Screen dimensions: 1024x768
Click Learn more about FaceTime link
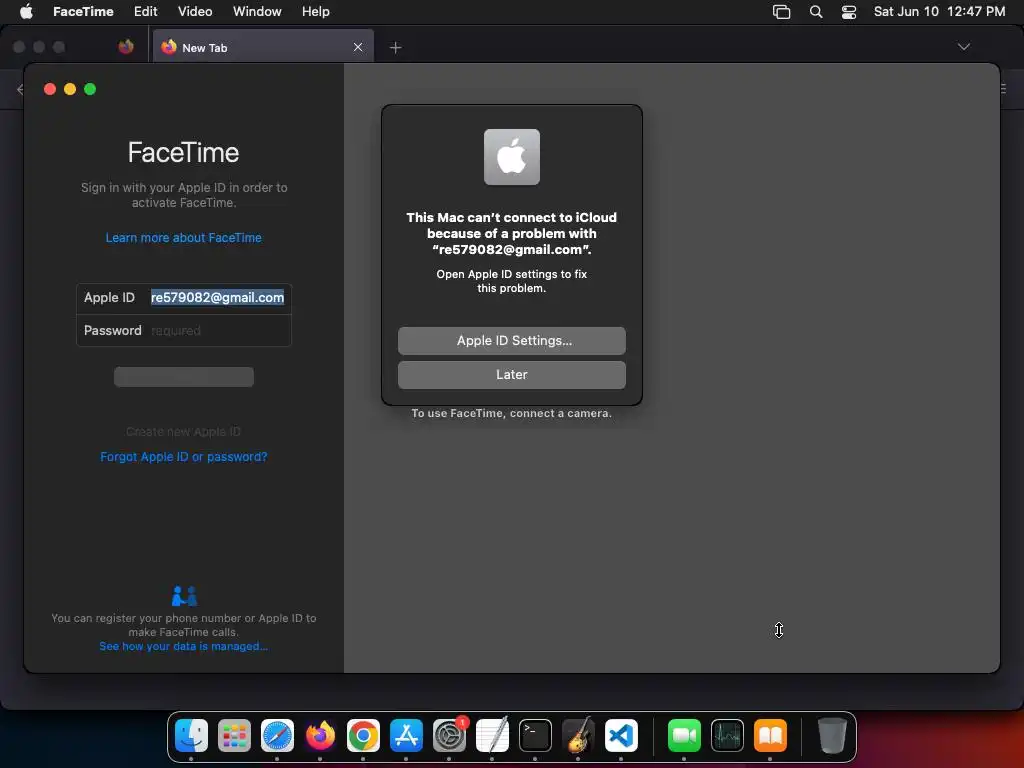[184, 238]
